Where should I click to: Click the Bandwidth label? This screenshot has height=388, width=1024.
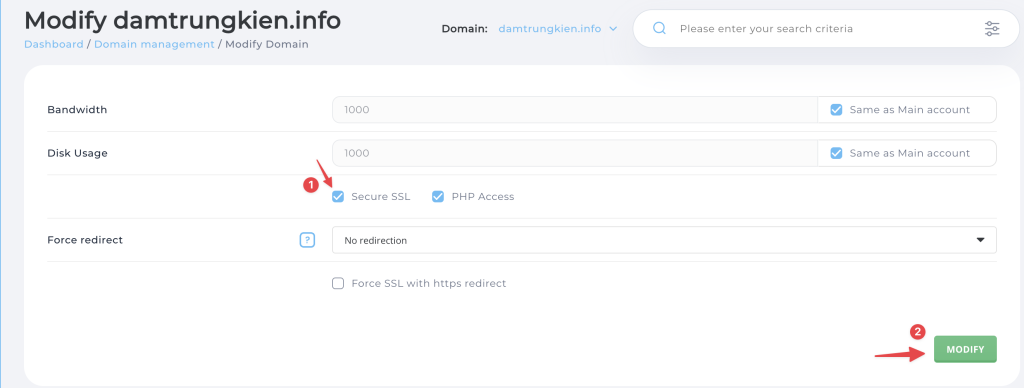click(x=77, y=110)
